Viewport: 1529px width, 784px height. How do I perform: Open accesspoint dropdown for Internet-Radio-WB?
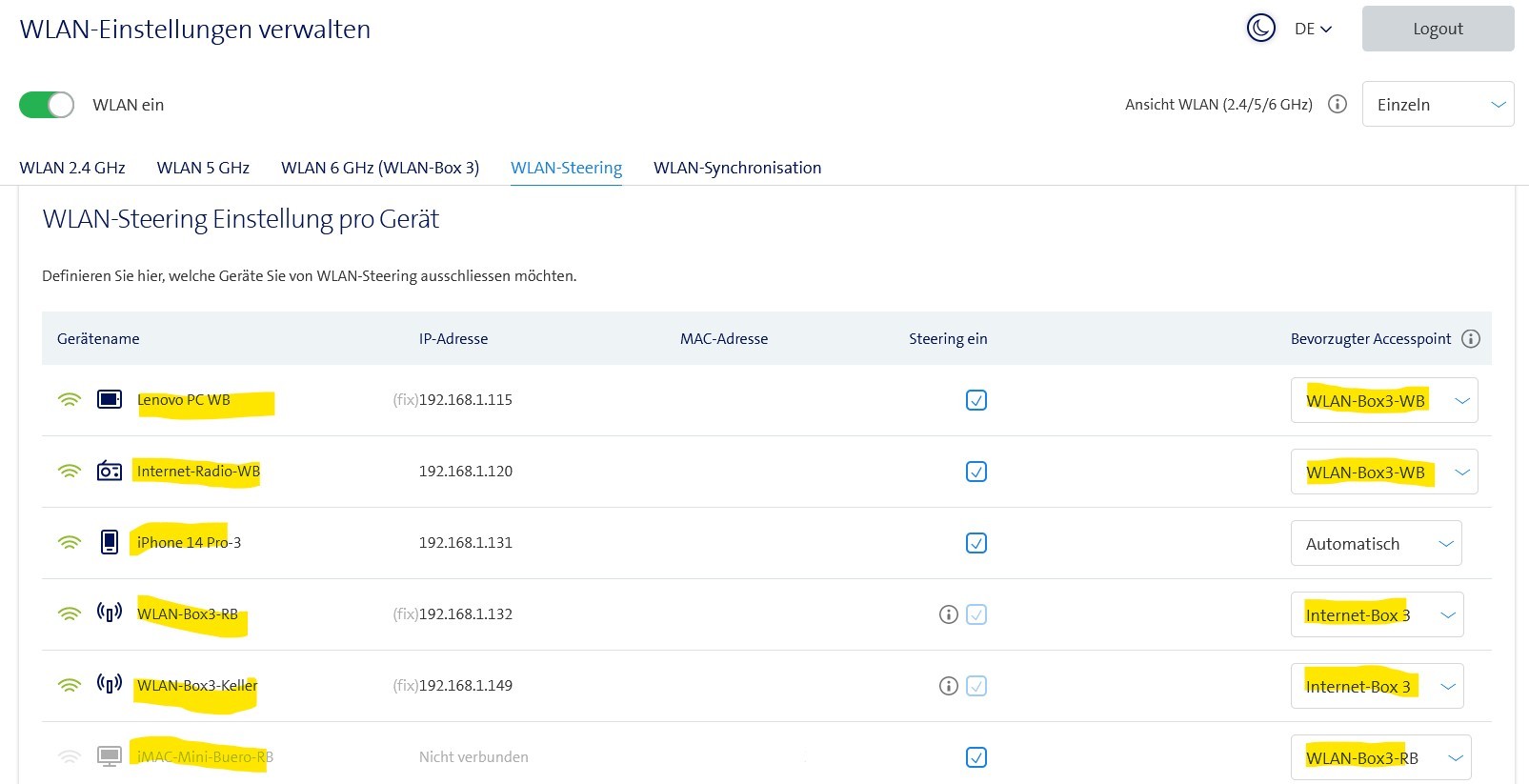tap(1383, 472)
